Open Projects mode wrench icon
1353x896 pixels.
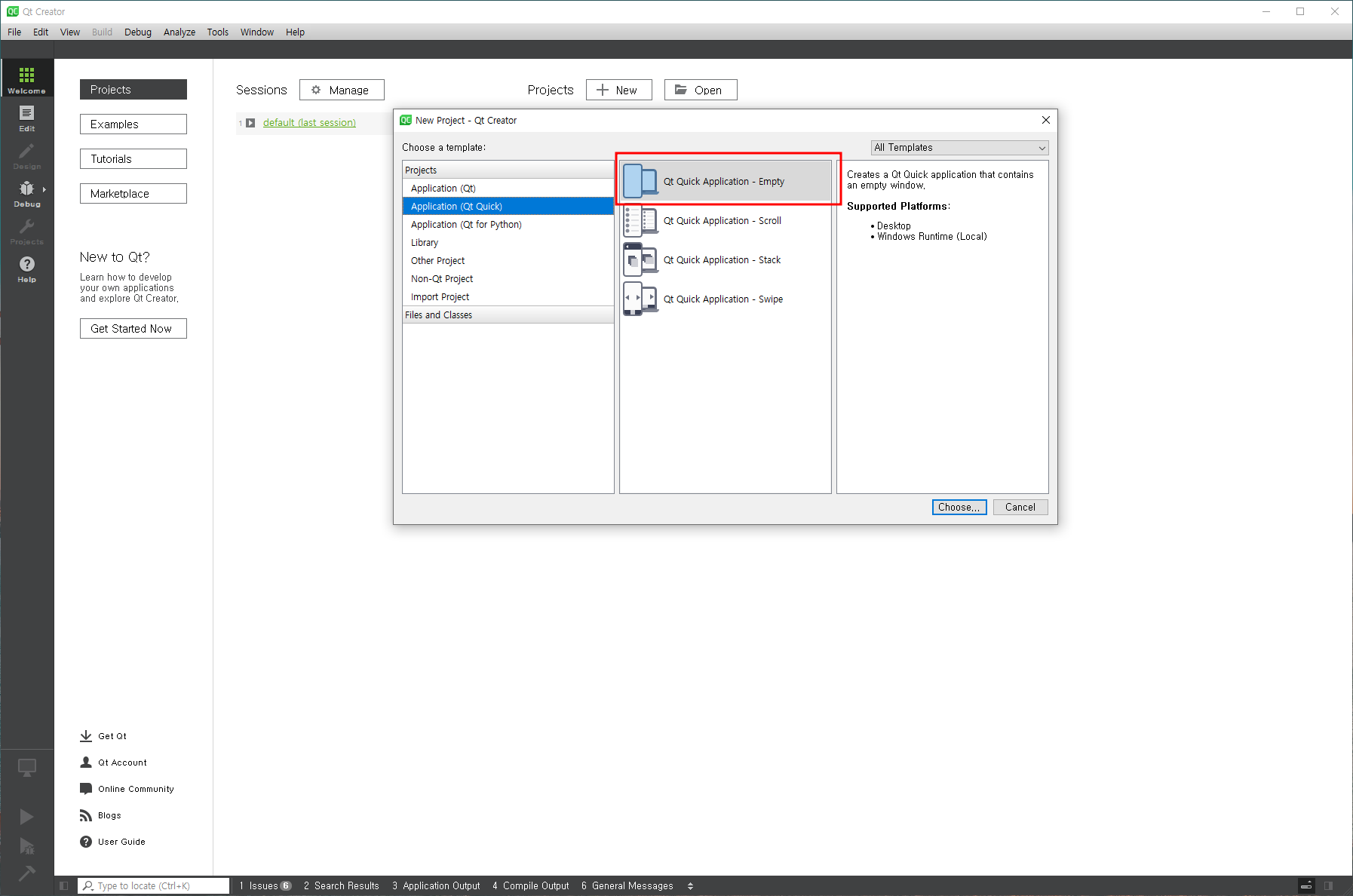coord(26,232)
